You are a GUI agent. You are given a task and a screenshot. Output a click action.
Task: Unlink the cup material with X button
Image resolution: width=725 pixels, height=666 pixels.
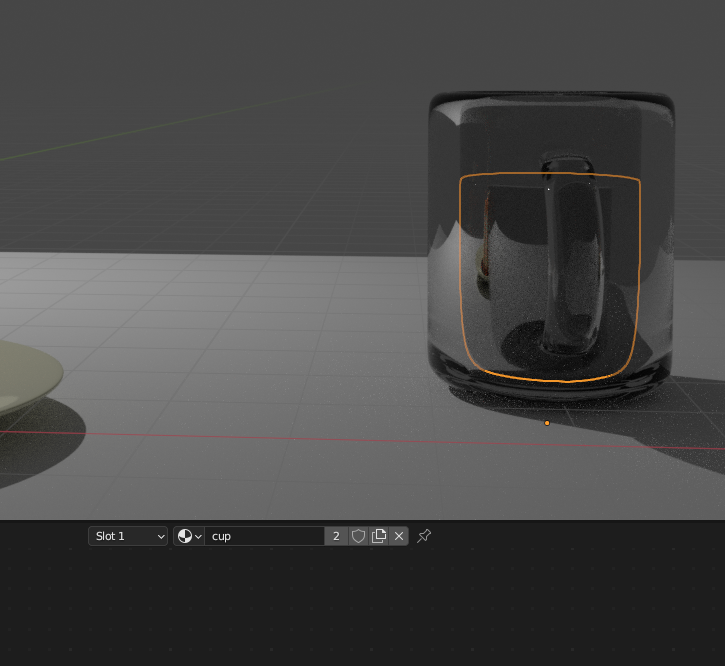pos(399,536)
